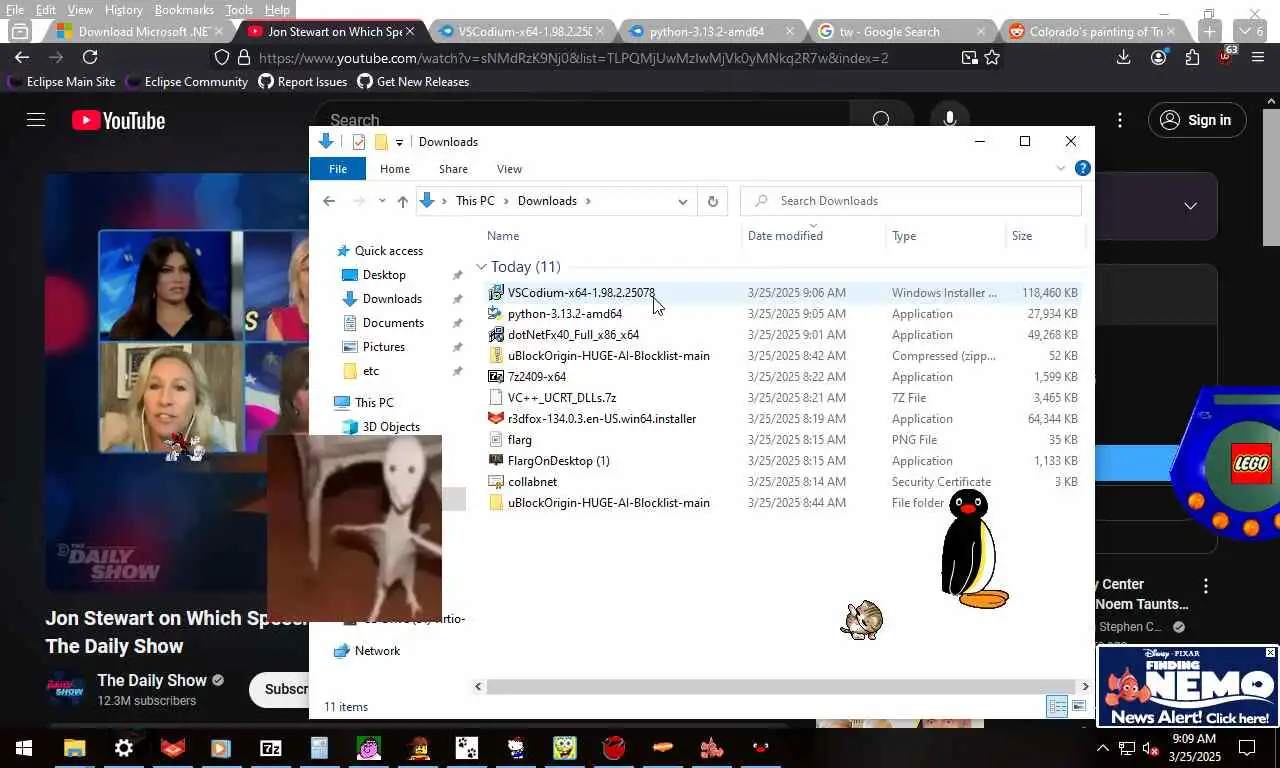Click the chevron after Downloads in breadcrumb
The width and height of the screenshot is (1280, 768).
coord(588,201)
